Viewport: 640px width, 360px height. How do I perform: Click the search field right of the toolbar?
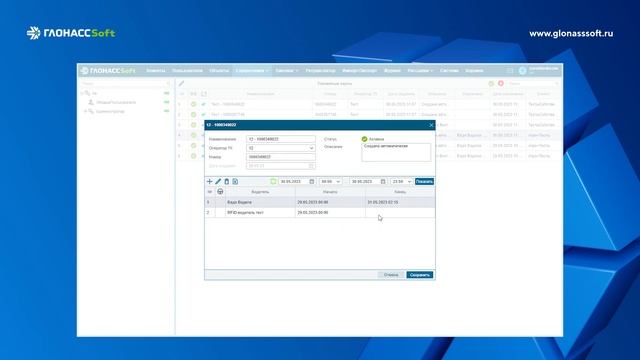tap(533, 83)
